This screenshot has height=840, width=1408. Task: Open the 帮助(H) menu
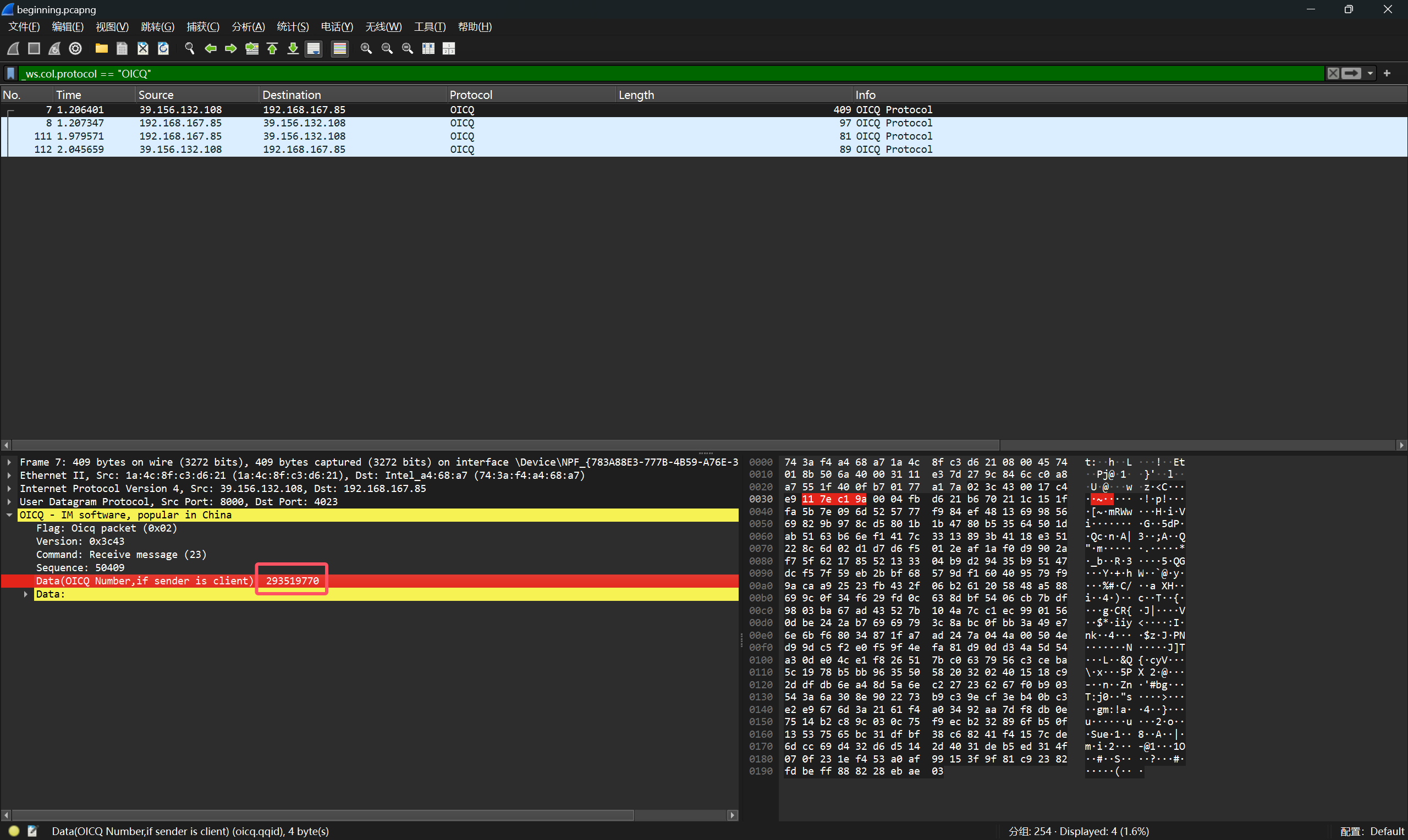click(x=475, y=27)
